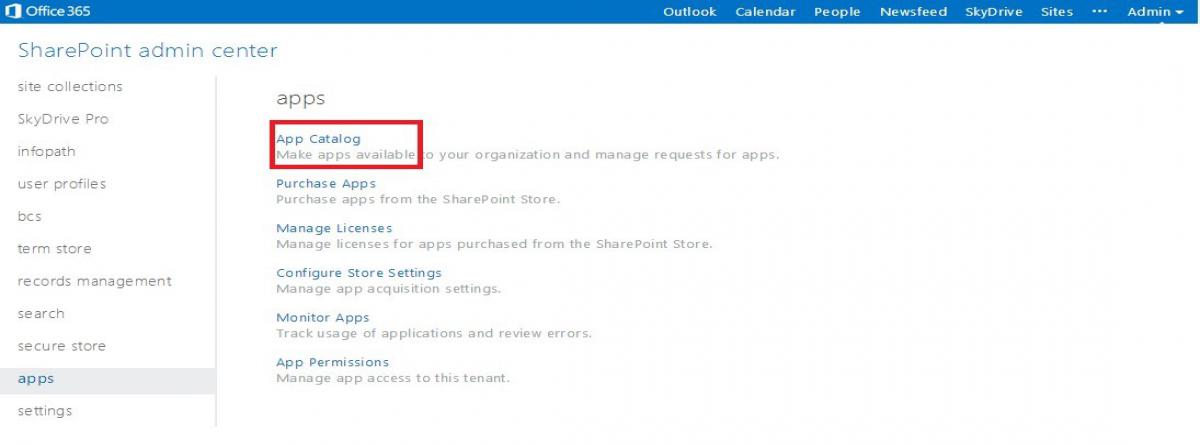Open SkyDrive from the top bar
Viewport: 1200px width, 446px height.
pyautogui.click(x=993, y=12)
